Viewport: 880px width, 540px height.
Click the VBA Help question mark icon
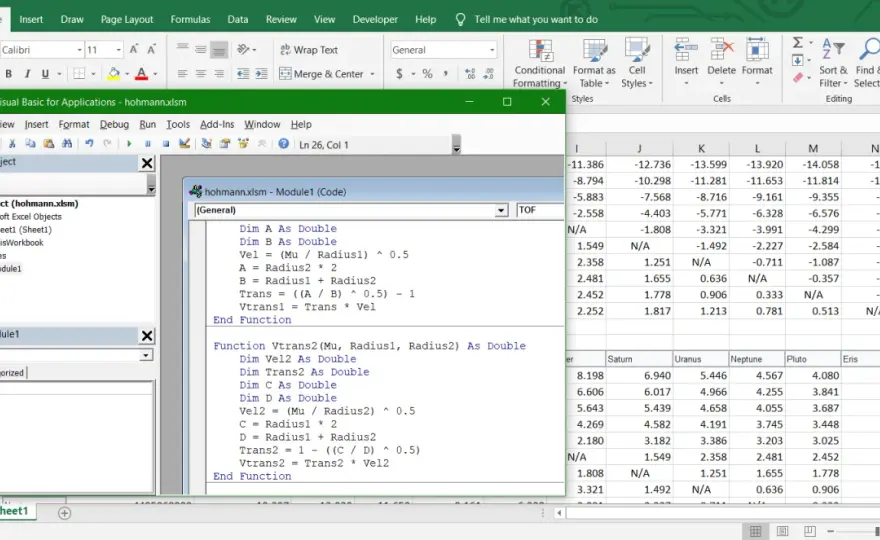click(x=283, y=144)
